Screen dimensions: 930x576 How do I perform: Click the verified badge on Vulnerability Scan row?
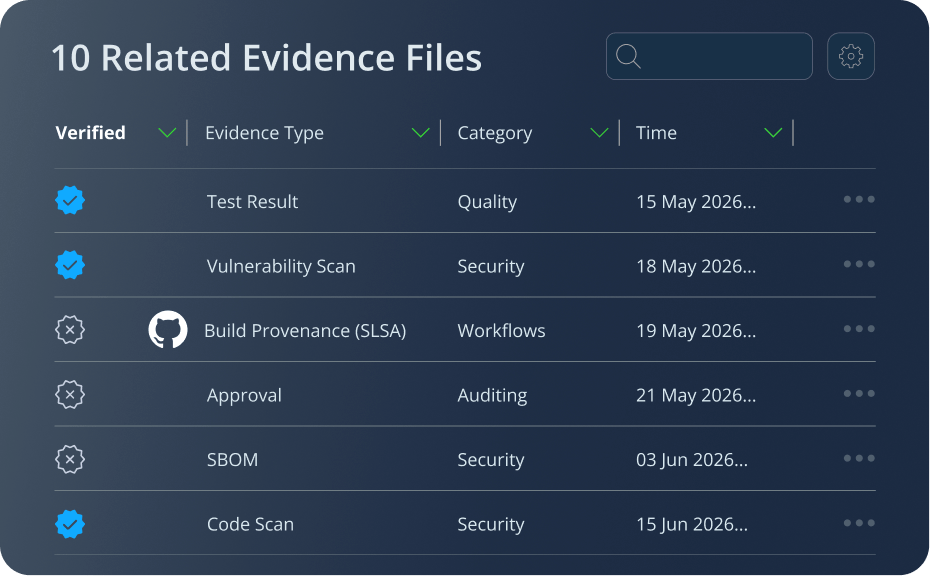70,265
